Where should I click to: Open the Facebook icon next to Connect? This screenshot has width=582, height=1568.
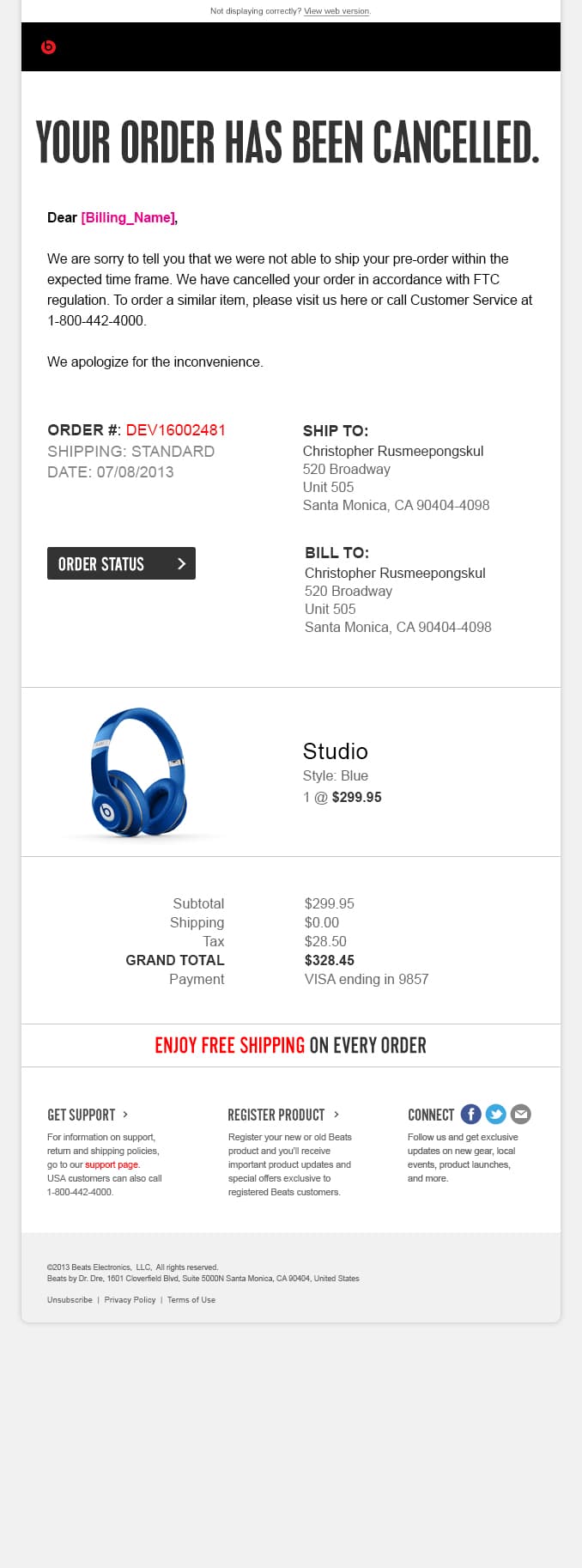(x=470, y=1114)
